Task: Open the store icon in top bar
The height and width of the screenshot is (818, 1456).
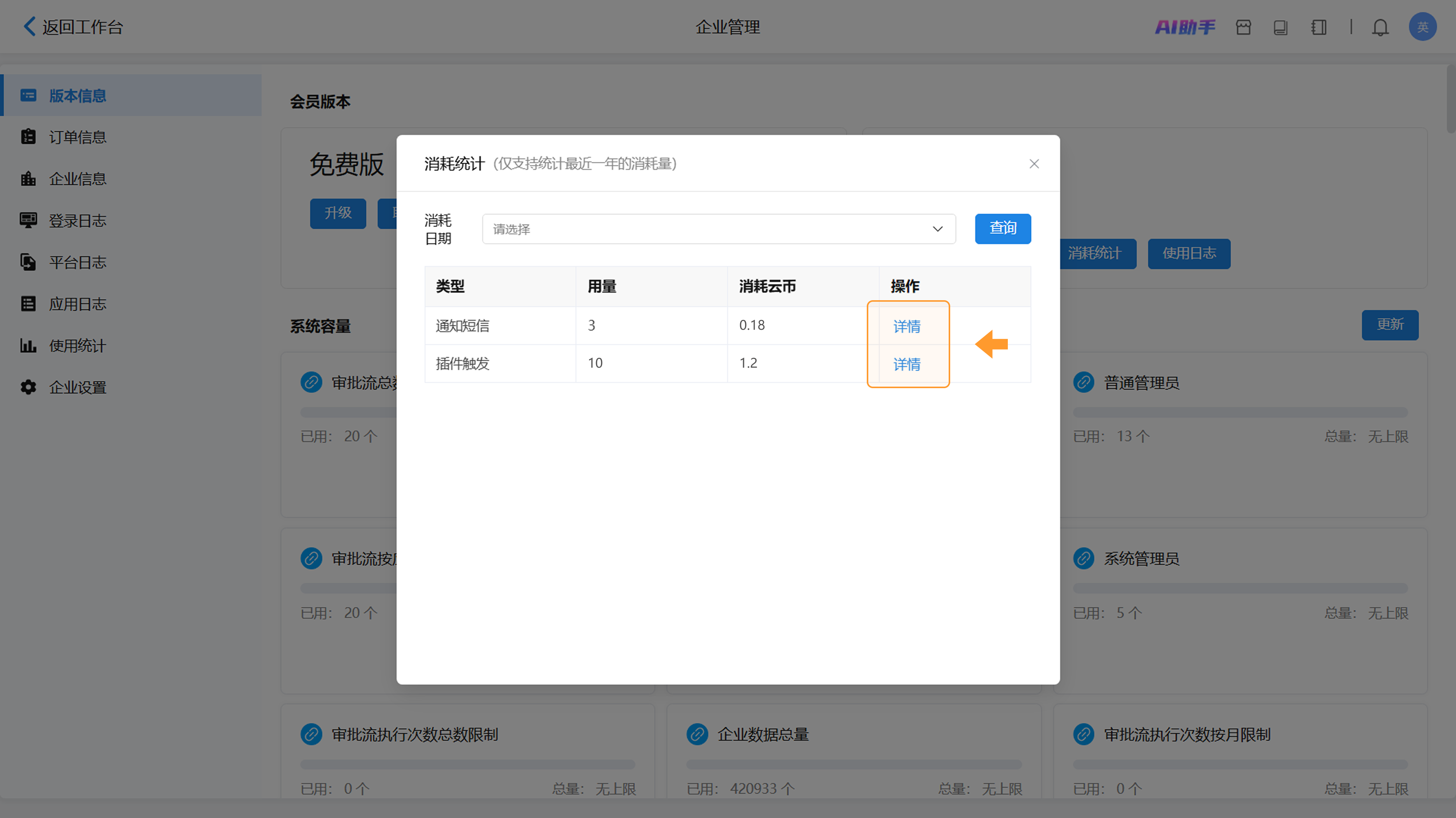Action: point(1244,27)
